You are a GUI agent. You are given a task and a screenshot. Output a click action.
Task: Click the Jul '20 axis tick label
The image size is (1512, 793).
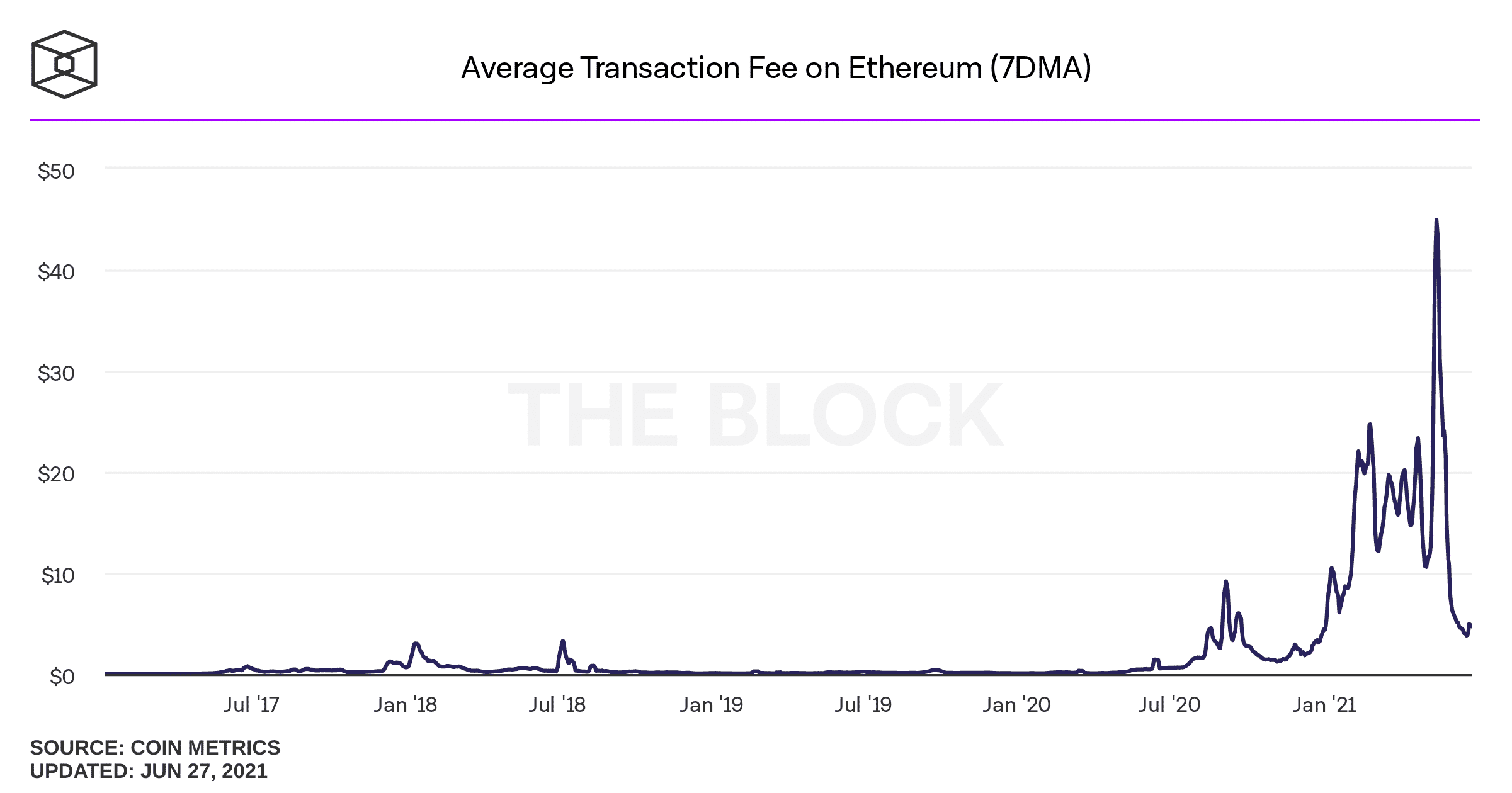click(1169, 705)
